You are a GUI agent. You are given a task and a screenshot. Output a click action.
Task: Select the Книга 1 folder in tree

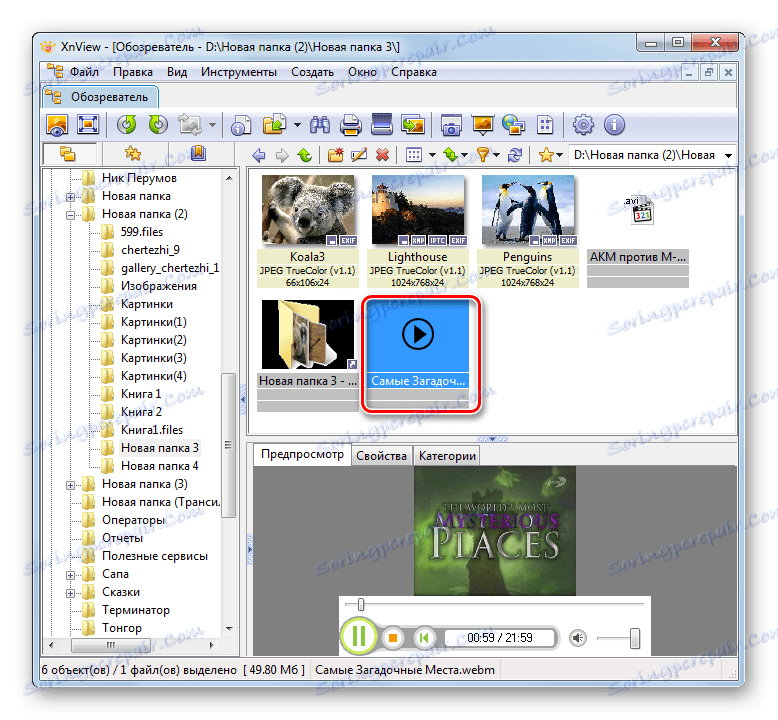pos(141,394)
